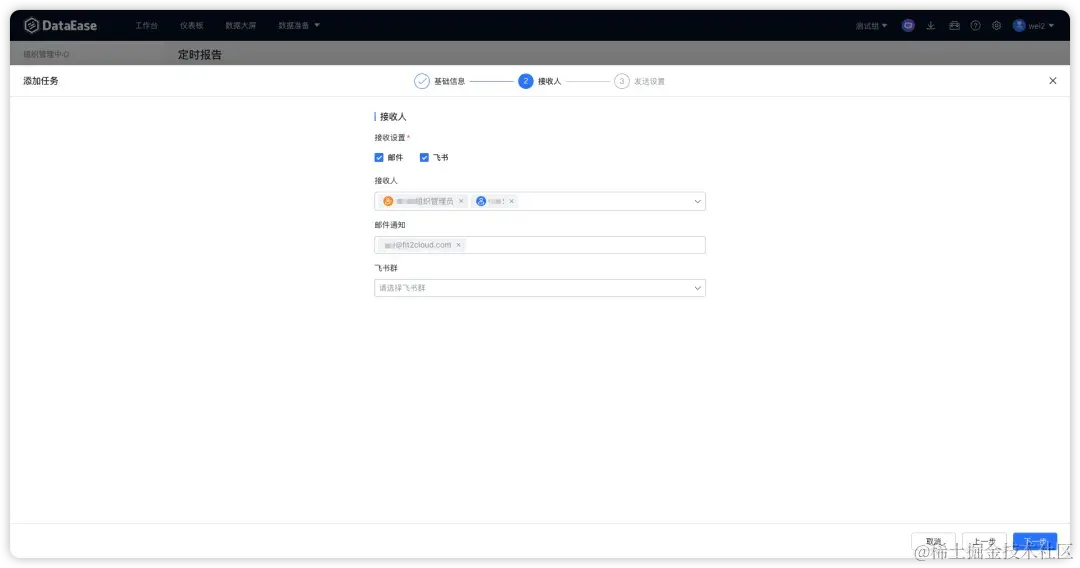Open the 请选择飞书群 dropdown

(539, 288)
